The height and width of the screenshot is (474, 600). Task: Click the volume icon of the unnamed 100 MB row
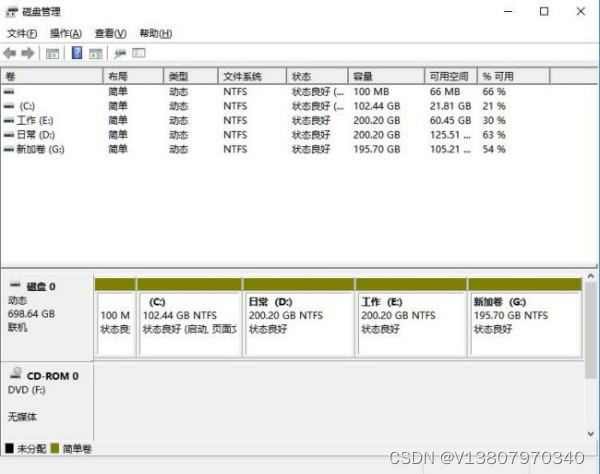click(9, 92)
